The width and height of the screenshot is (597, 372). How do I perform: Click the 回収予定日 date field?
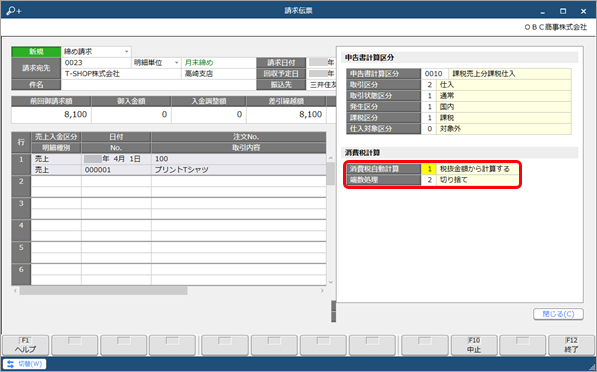pos(321,73)
